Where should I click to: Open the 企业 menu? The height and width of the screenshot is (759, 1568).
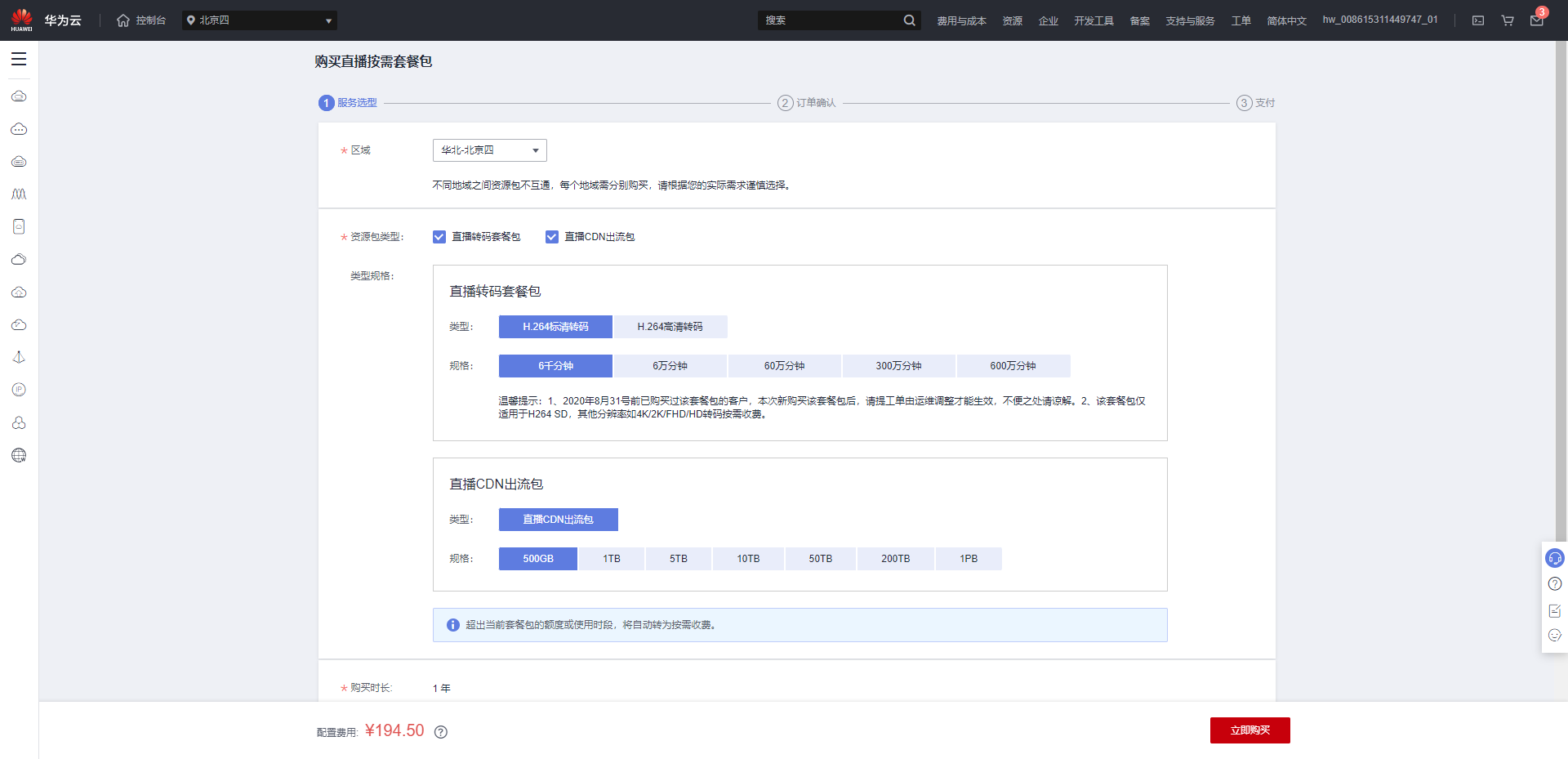(1049, 20)
